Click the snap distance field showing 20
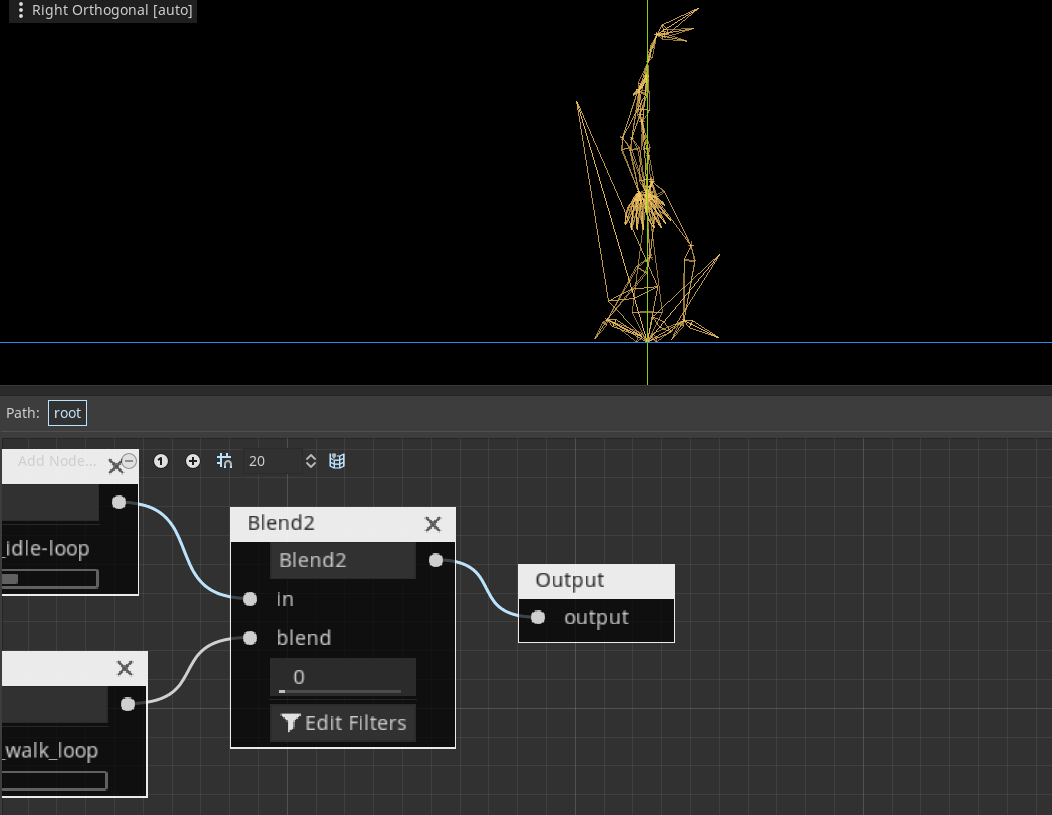Screen dimensions: 1052x815 pyautogui.click(x=270, y=461)
